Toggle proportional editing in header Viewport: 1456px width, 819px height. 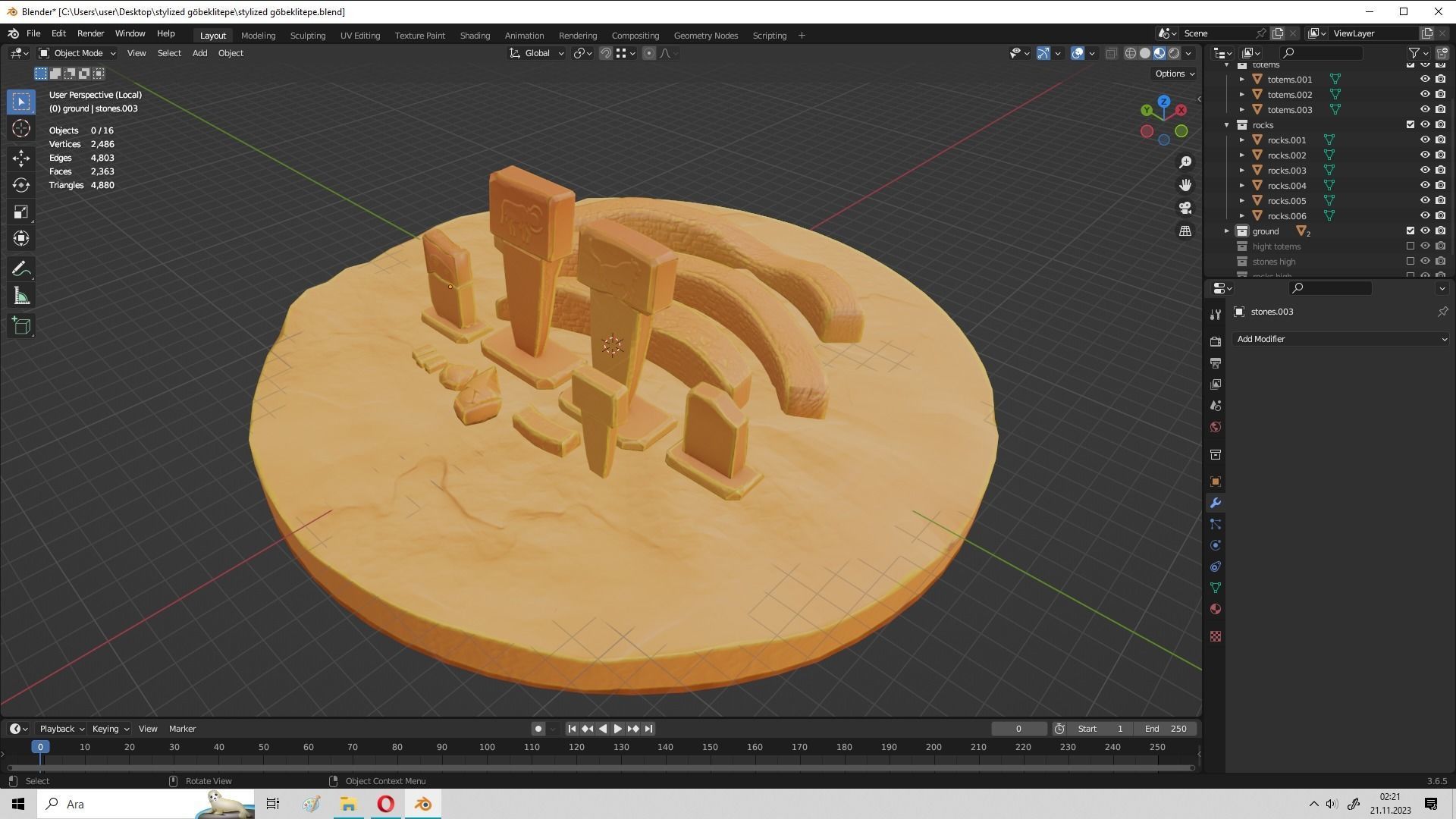click(649, 53)
